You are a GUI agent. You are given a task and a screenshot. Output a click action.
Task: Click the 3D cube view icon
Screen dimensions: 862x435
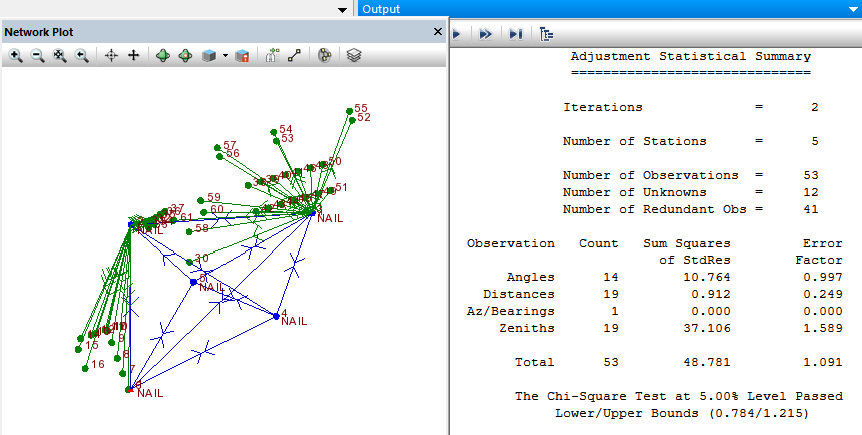[x=208, y=56]
